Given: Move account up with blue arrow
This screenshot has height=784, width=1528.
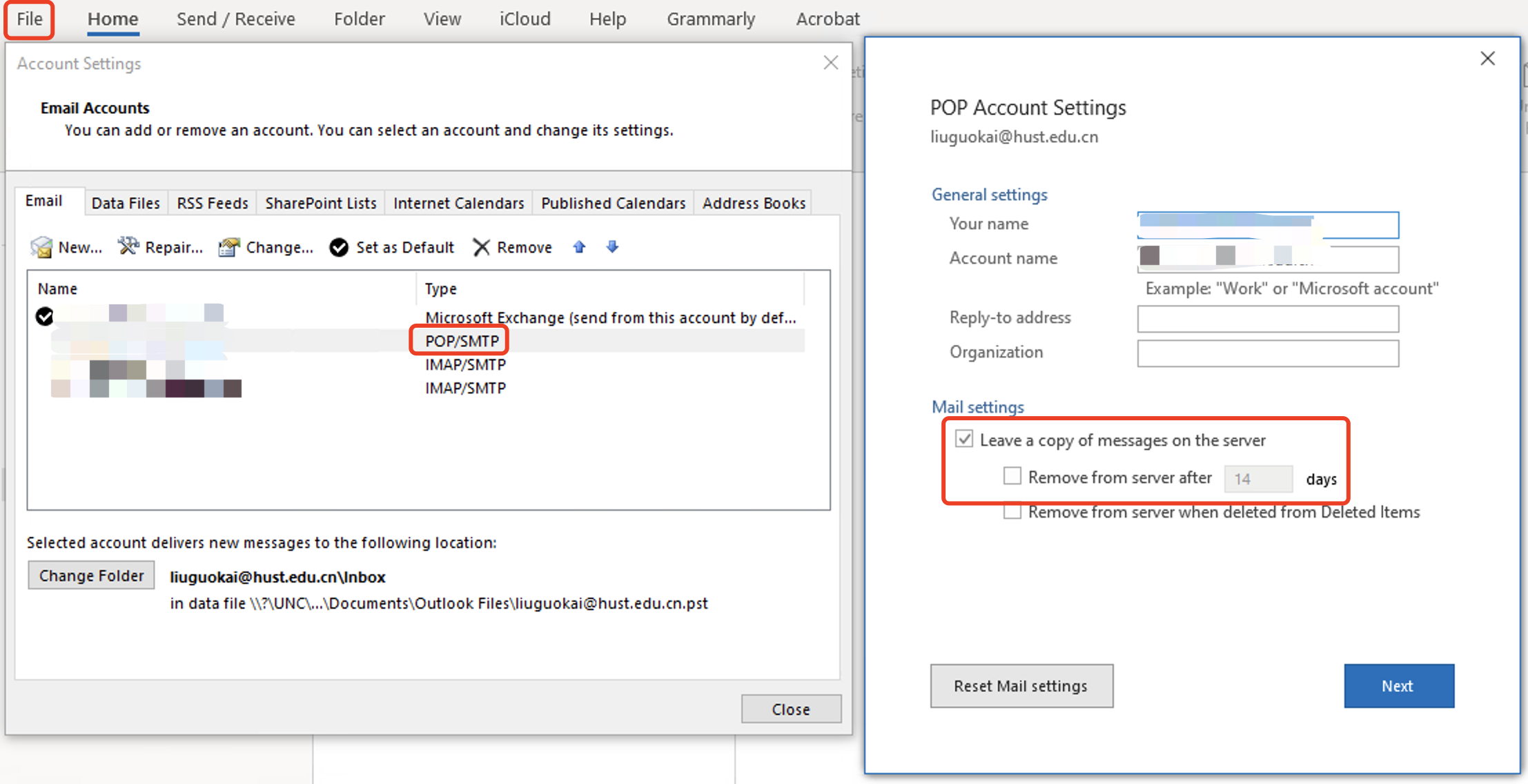Looking at the screenshot, I should [579, 246].
